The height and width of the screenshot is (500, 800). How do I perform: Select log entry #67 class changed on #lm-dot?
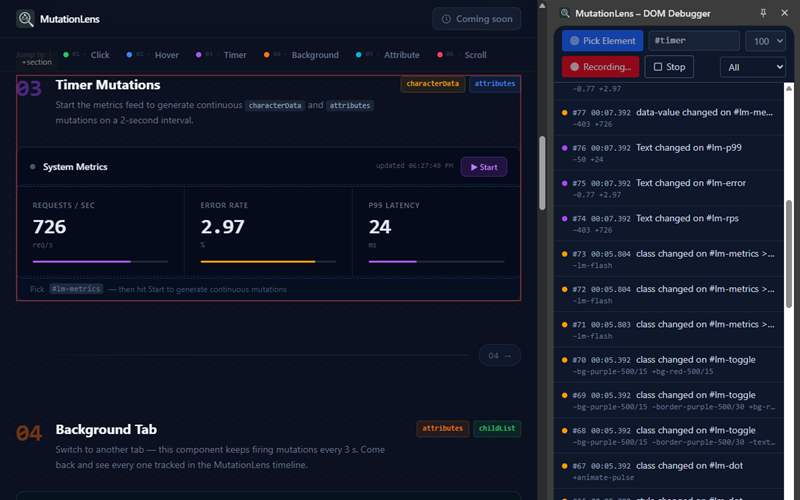point(669,471)
